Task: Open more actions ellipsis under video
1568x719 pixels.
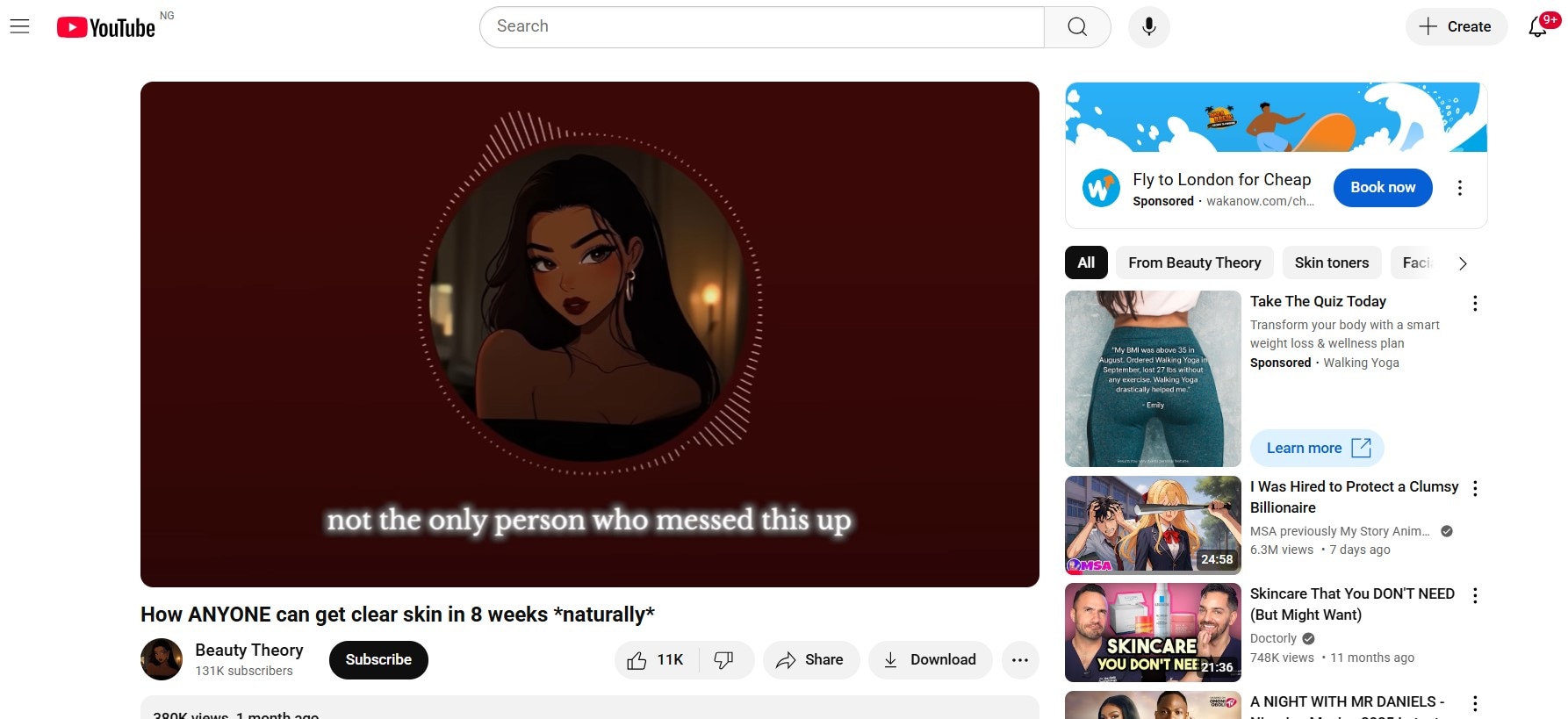Action: 1019,660
